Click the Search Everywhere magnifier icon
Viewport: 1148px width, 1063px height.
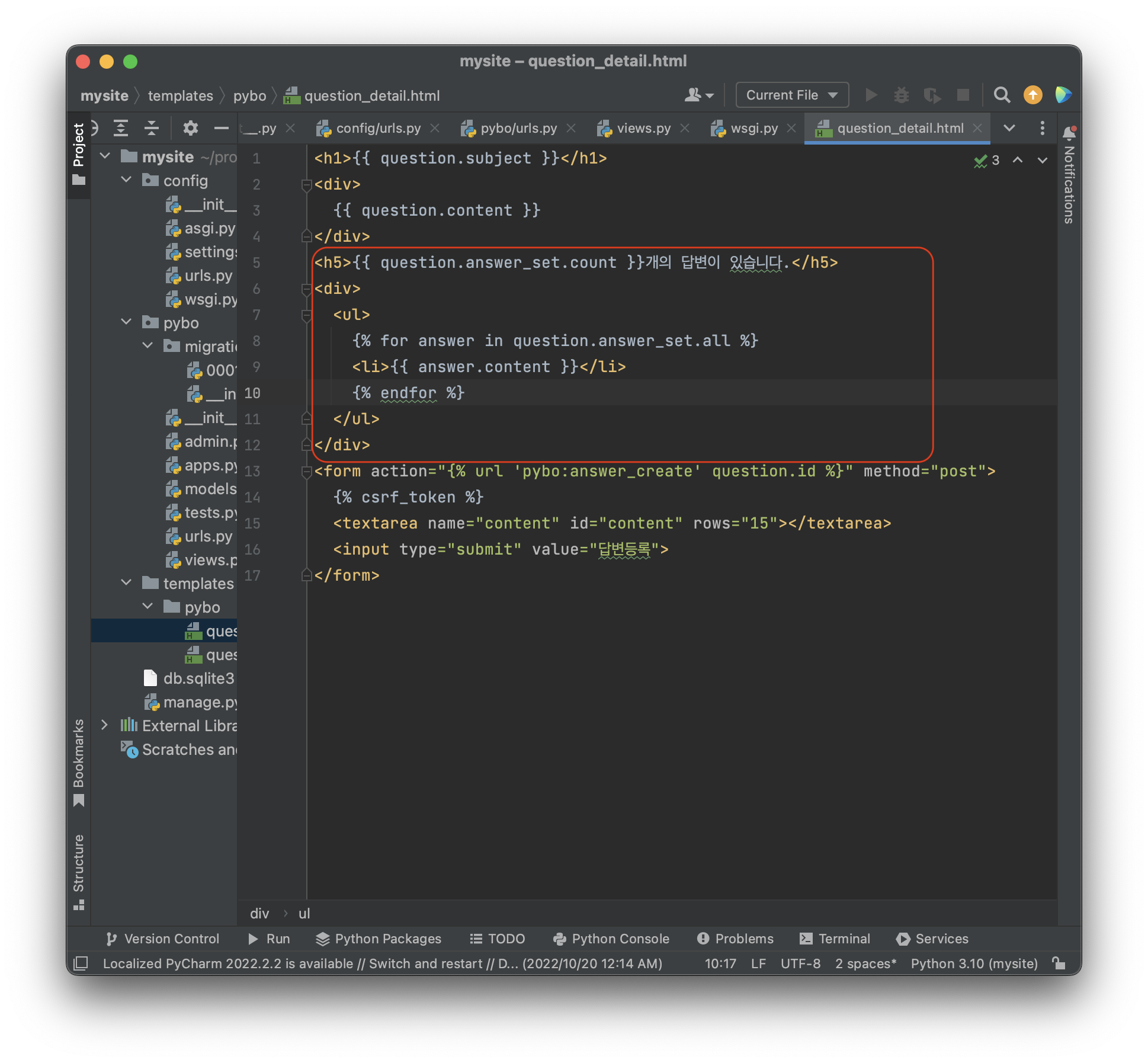click(1002, 95)
